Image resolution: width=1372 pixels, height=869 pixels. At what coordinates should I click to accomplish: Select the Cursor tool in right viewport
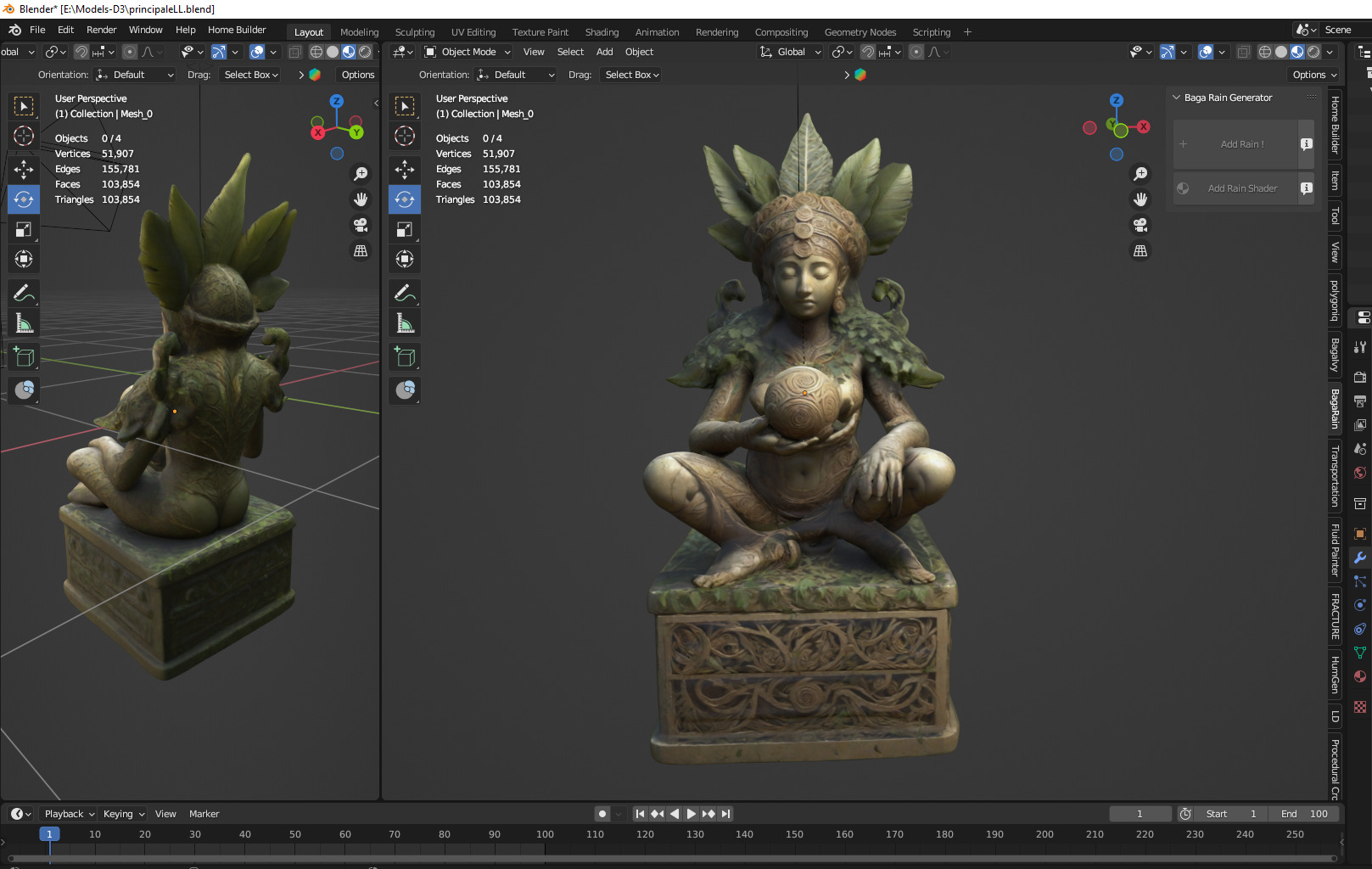[405, 136]
